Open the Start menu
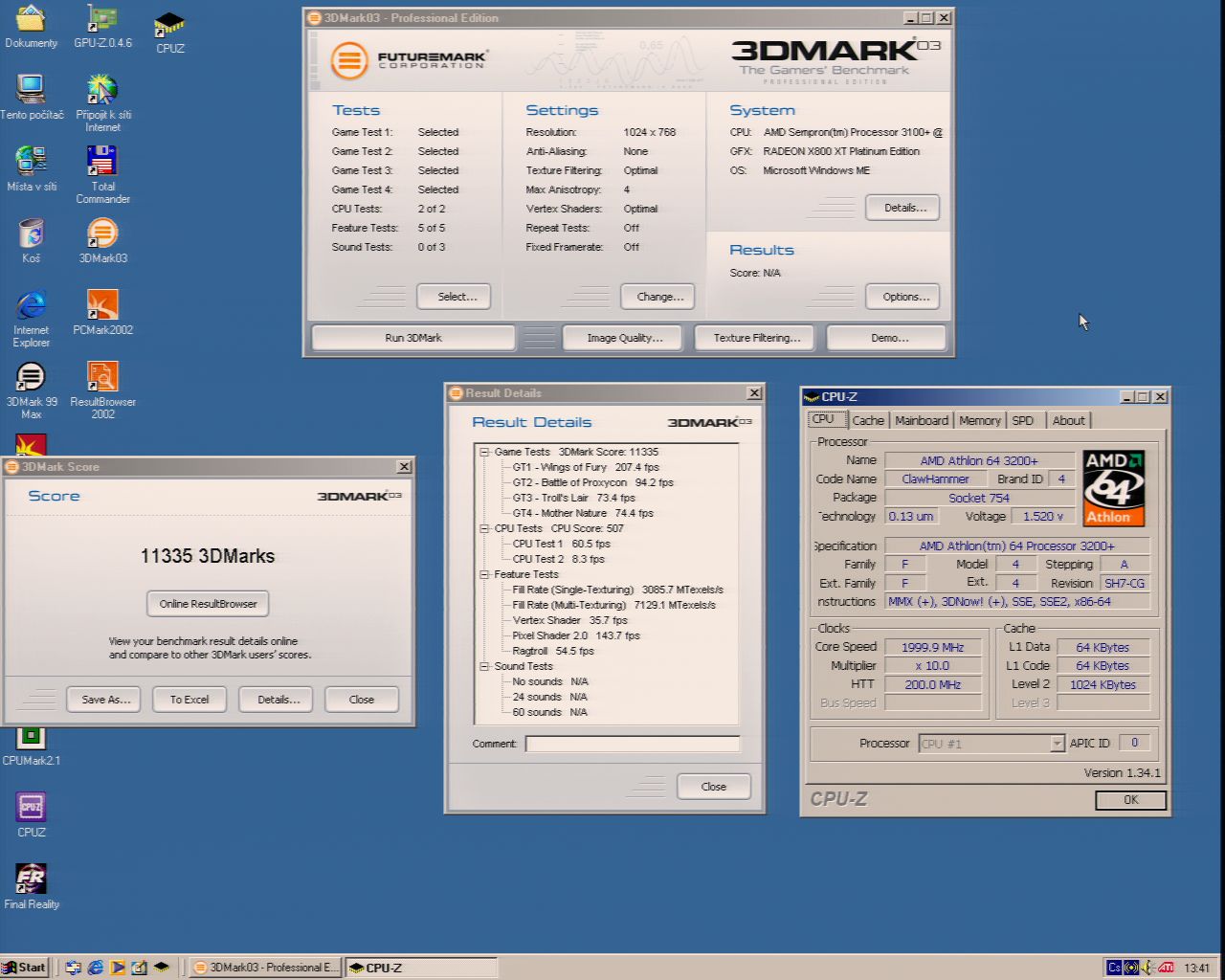 [x=24, y=968]
